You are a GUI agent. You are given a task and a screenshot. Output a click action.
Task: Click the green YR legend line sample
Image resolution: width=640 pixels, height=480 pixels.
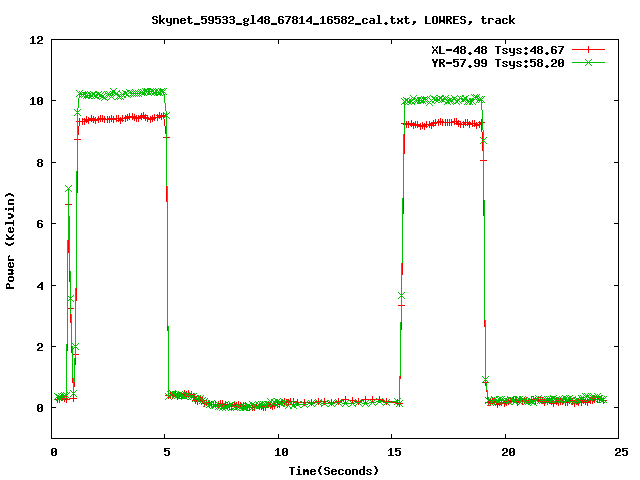pyautogui.click(x=588, y=62)
